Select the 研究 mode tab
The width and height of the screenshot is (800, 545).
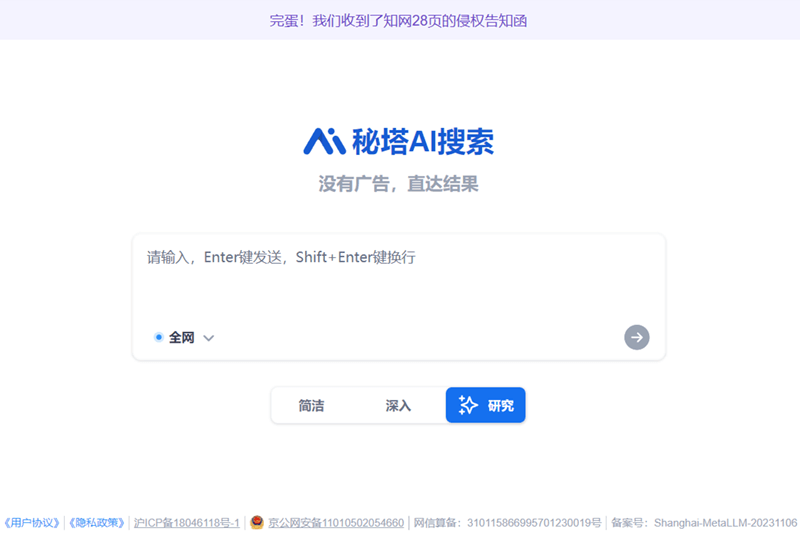pos(486,405)
